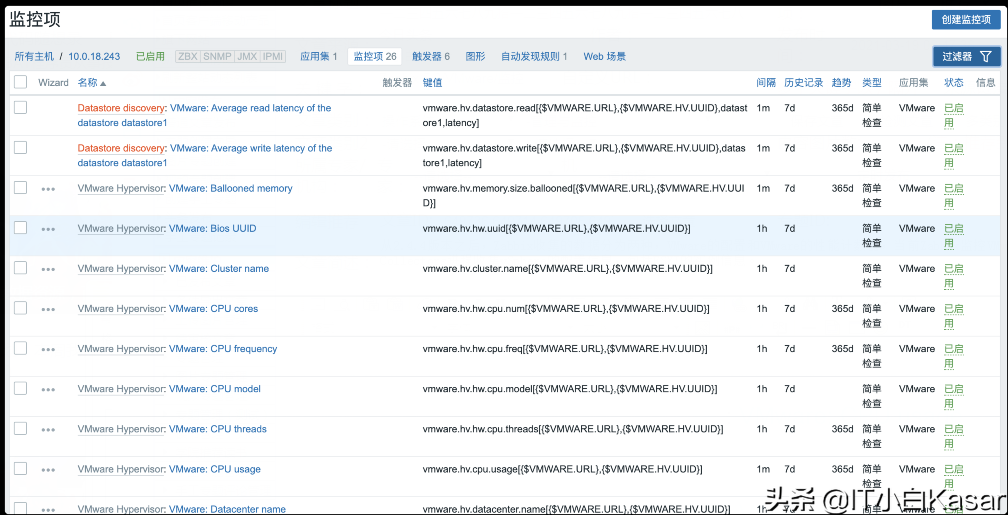Check the Cluster name item checkbox
Viewport: 1008px width, 515px height.
click(21, 267)
